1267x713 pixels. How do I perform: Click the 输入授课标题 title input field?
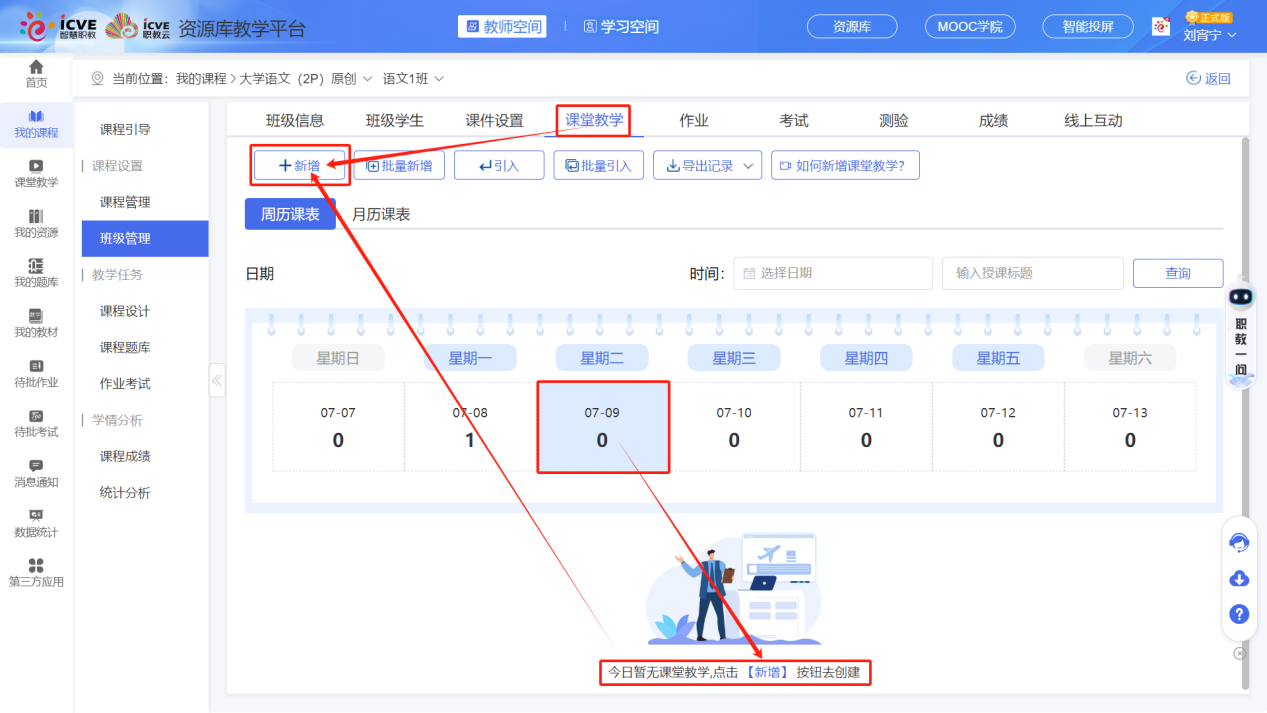1032,273
